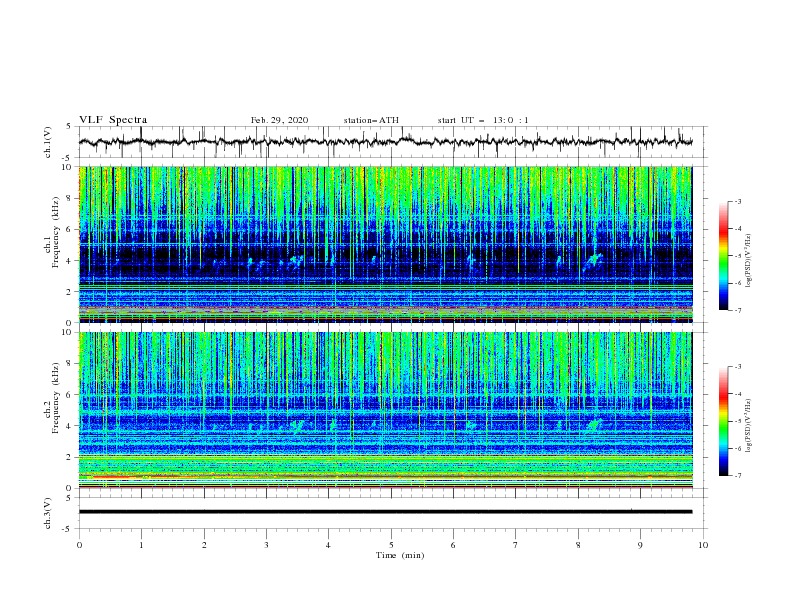Screen dimensions: 792x612
Task: Select the date "Feb. 29, 2020"
Action: click(x=279, y=120)
